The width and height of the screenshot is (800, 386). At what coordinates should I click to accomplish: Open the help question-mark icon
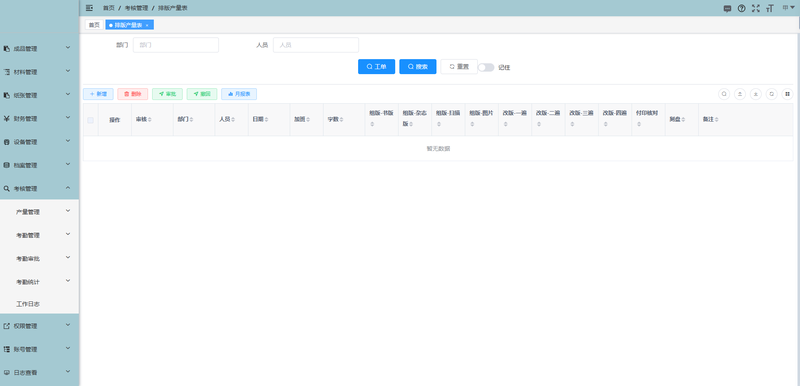(741, 9)
